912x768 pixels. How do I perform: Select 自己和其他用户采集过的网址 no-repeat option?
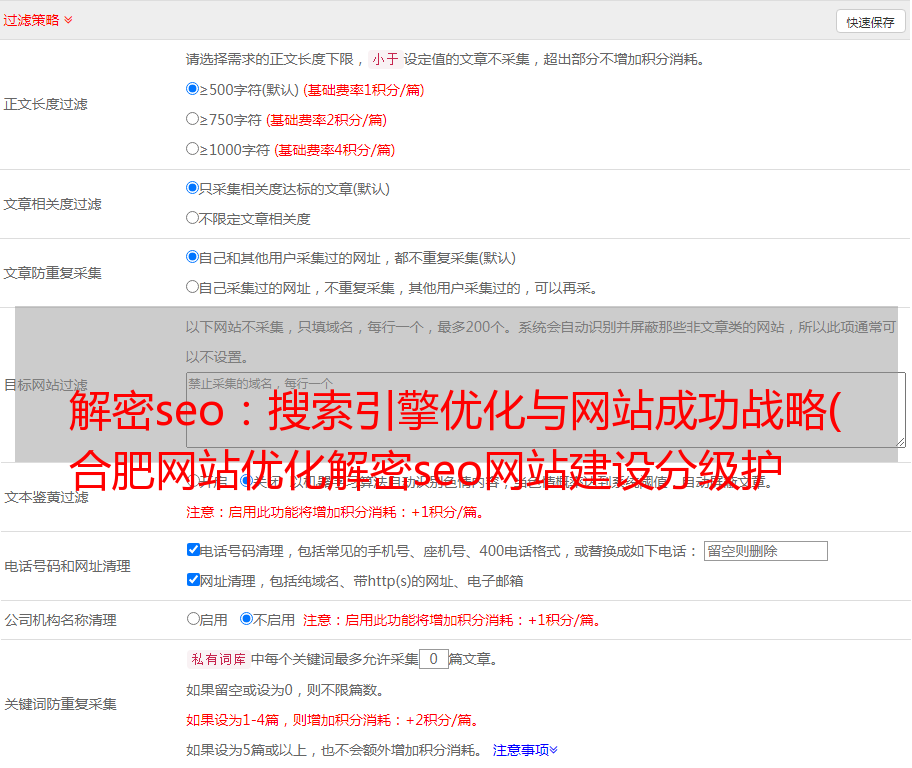193,257
